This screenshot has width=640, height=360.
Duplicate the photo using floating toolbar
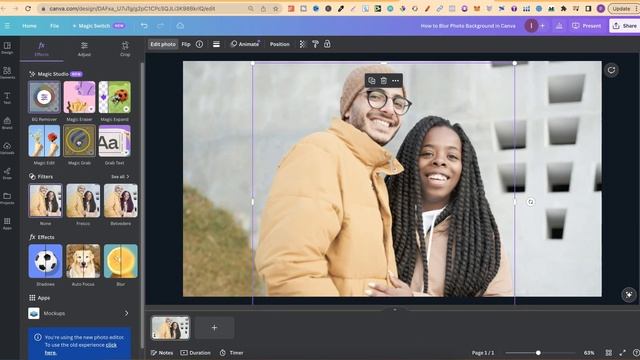pyautogui.click(x=371, y=80)
